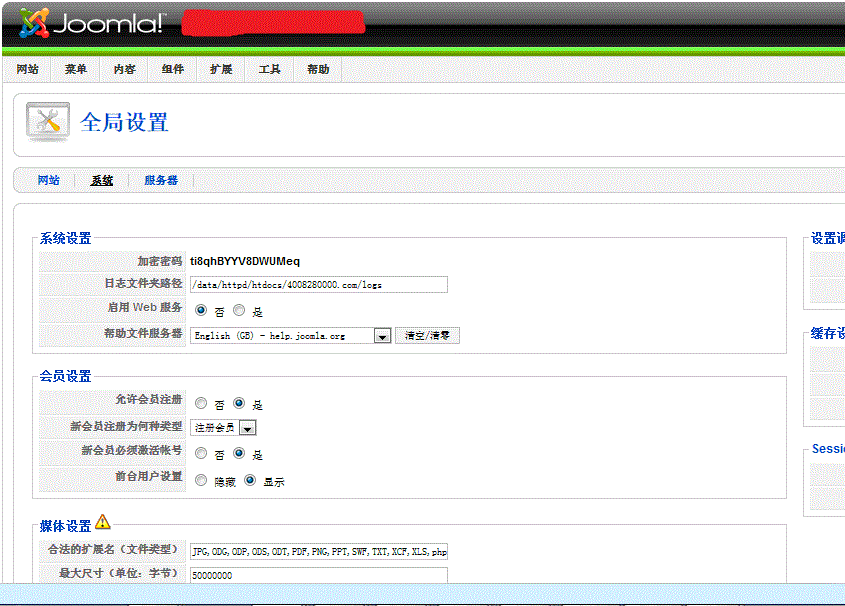Open the 组件 menu

coord(173,69)
